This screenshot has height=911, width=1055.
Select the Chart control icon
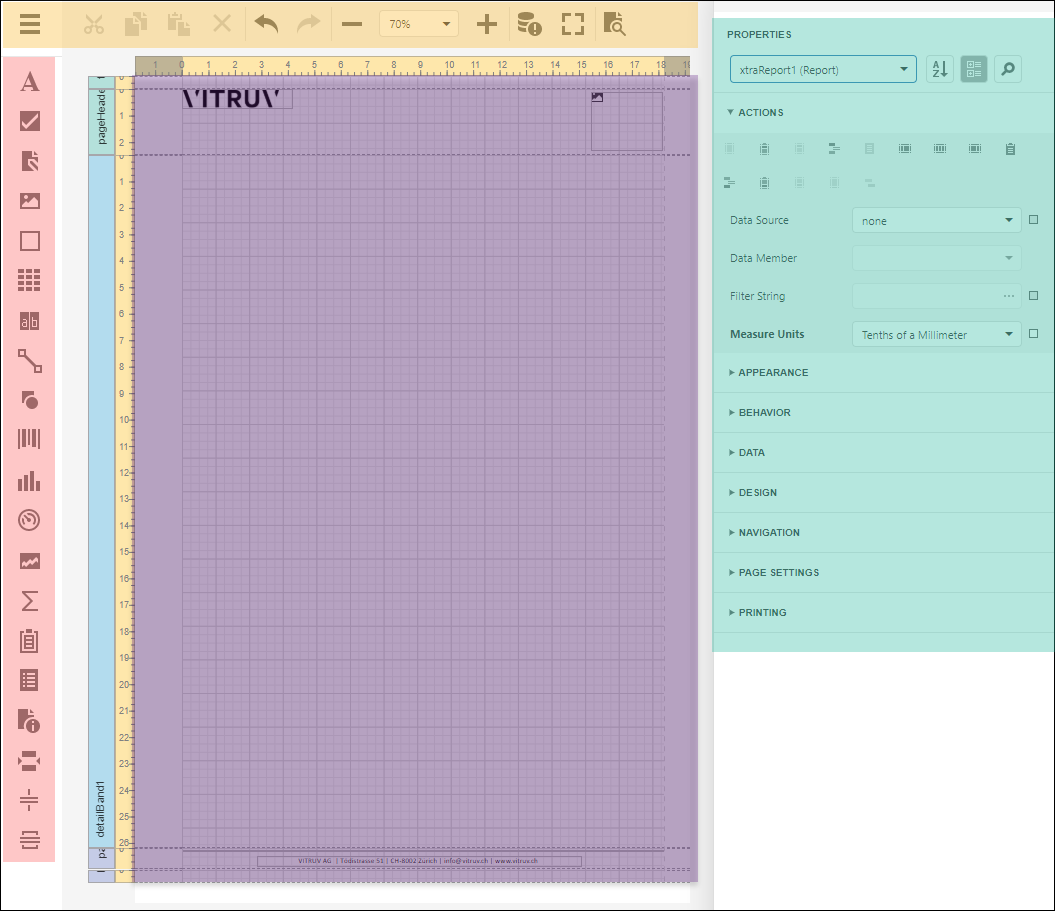tap(30, 481)
